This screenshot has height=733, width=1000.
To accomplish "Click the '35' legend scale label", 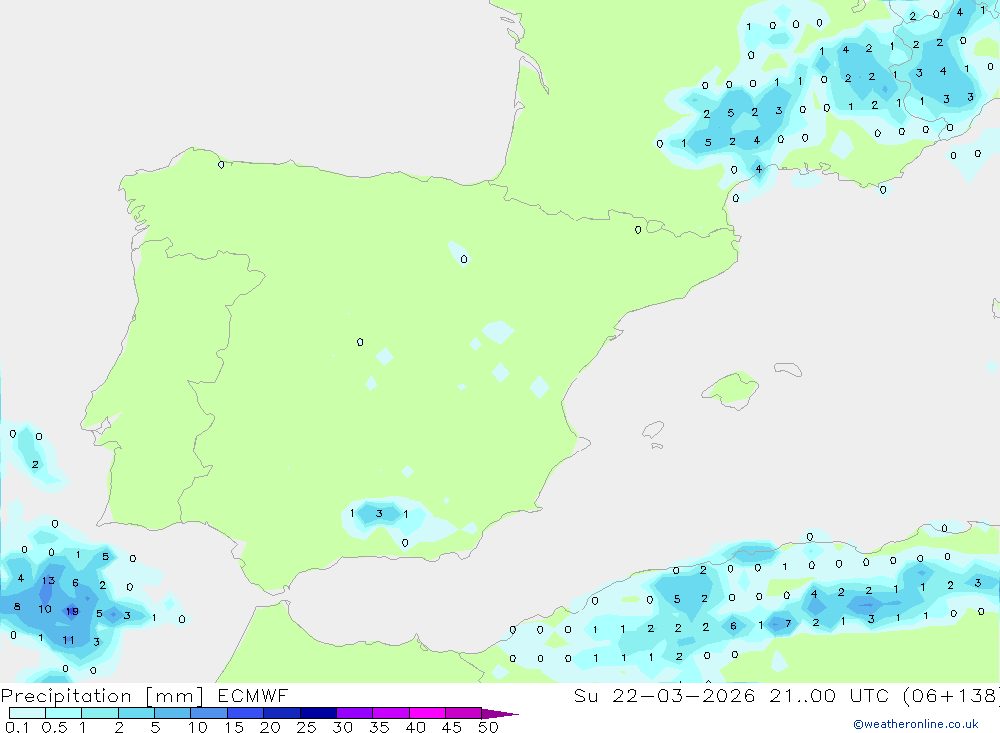I will coord(379,727).
